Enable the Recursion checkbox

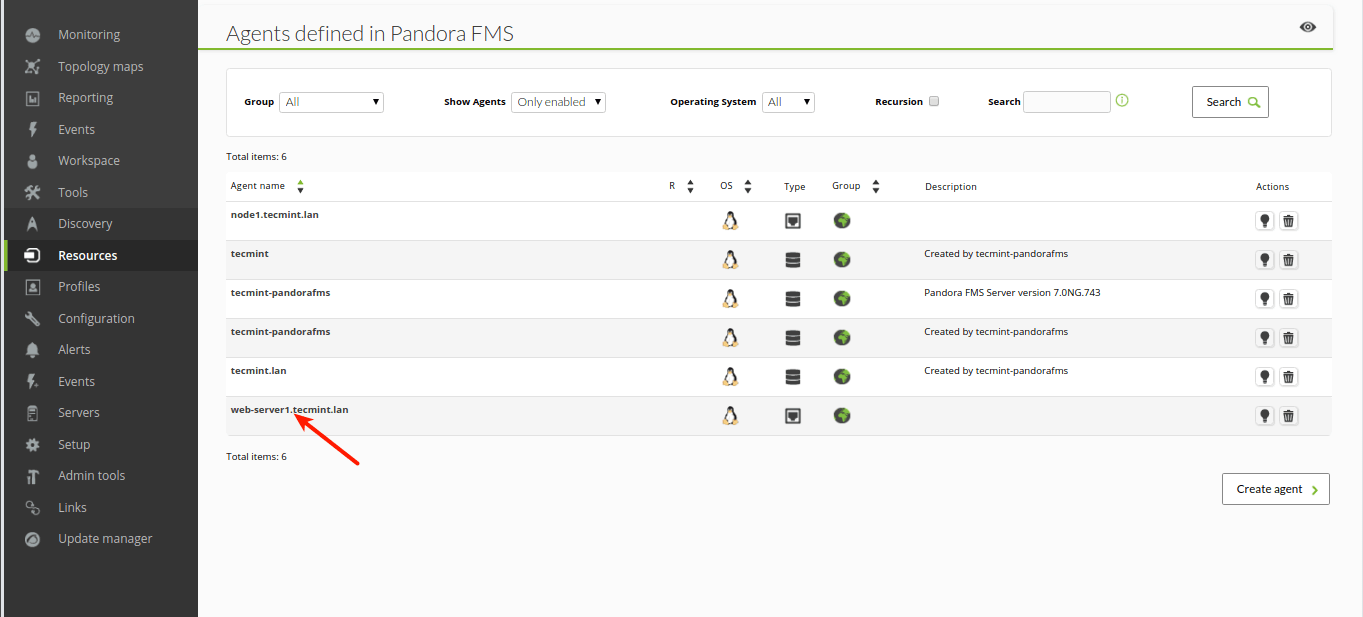(934, 101)
